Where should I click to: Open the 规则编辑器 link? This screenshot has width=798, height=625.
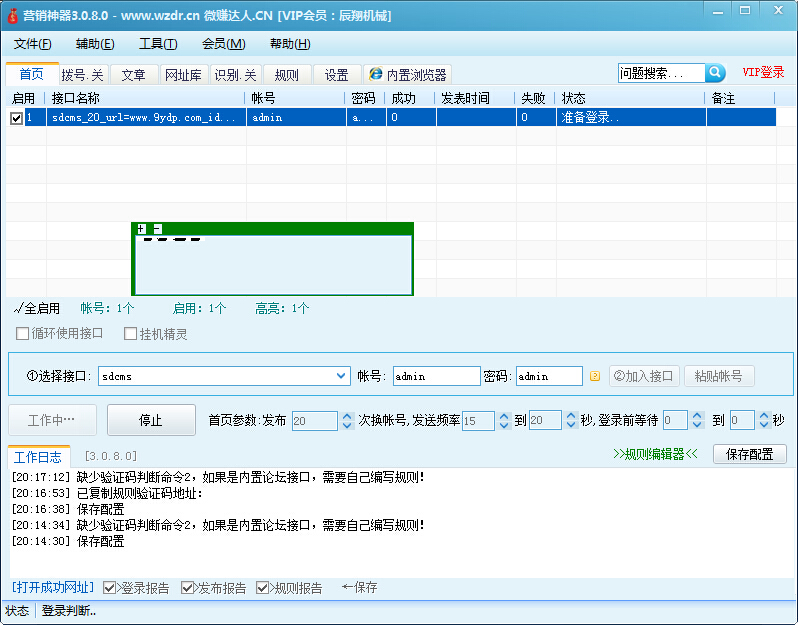pyautogui.click(x=655, y=454)
